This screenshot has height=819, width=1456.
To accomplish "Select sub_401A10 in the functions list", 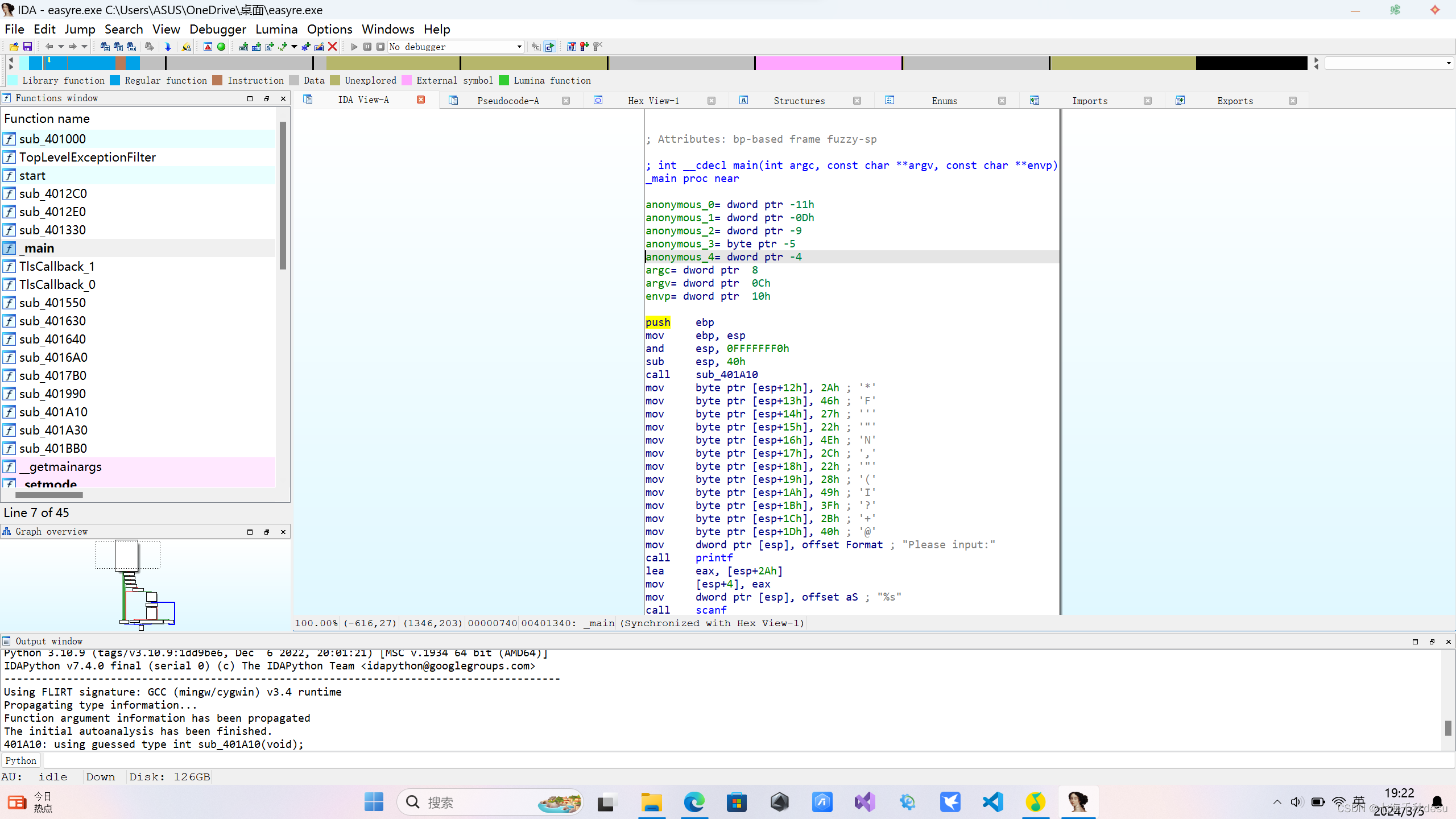I will point(53,412).
